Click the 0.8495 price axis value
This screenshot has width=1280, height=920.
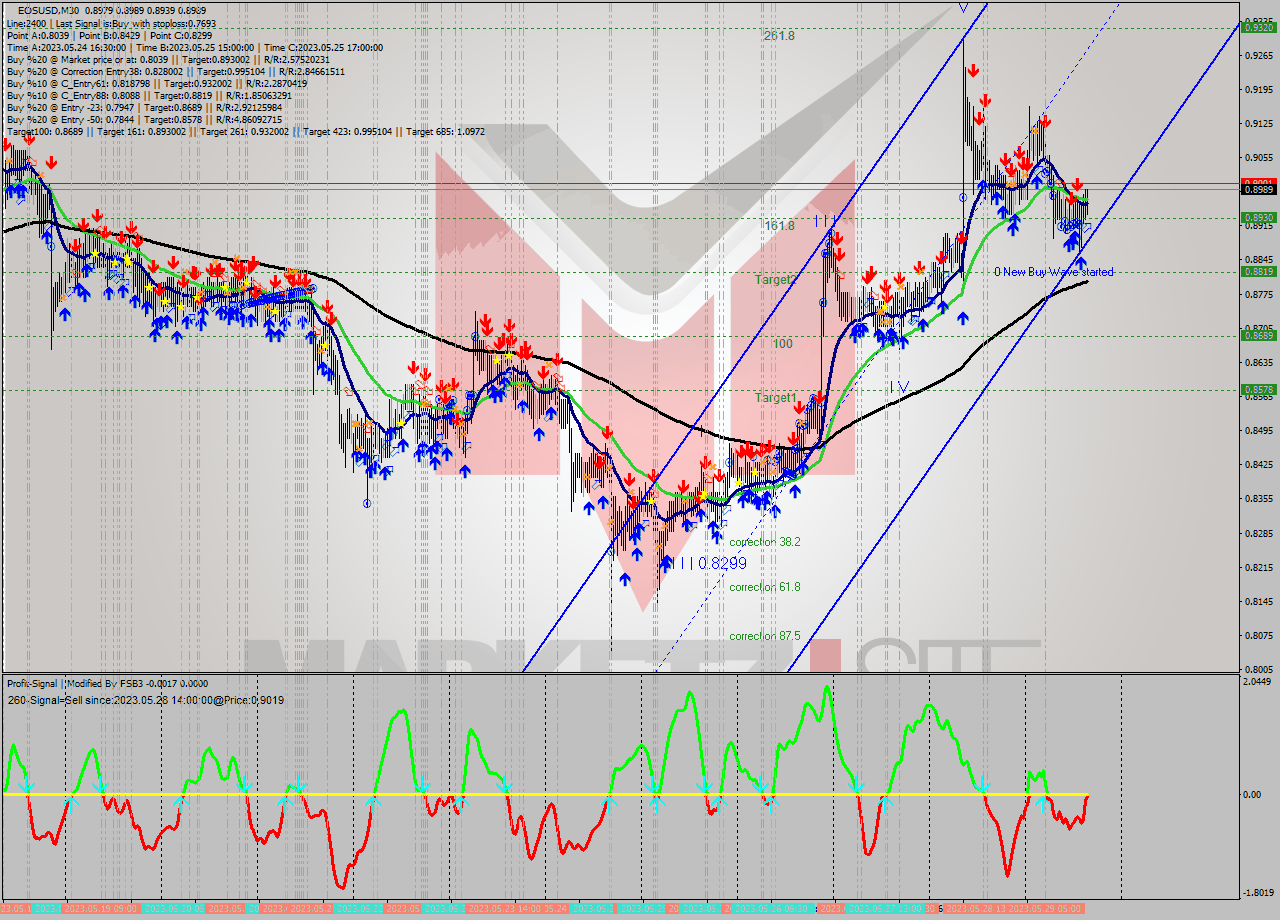click(x=1258, y=430)
